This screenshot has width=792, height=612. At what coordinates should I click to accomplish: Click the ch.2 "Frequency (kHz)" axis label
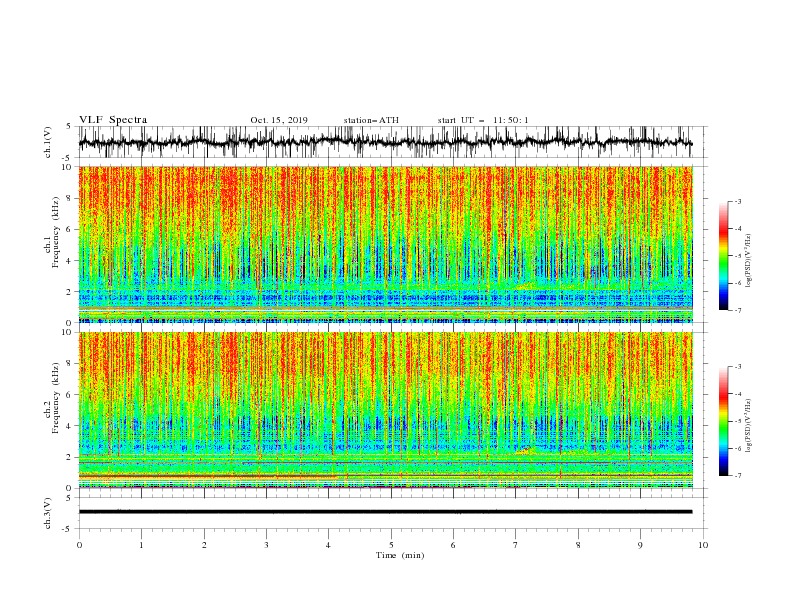[56, 397]
